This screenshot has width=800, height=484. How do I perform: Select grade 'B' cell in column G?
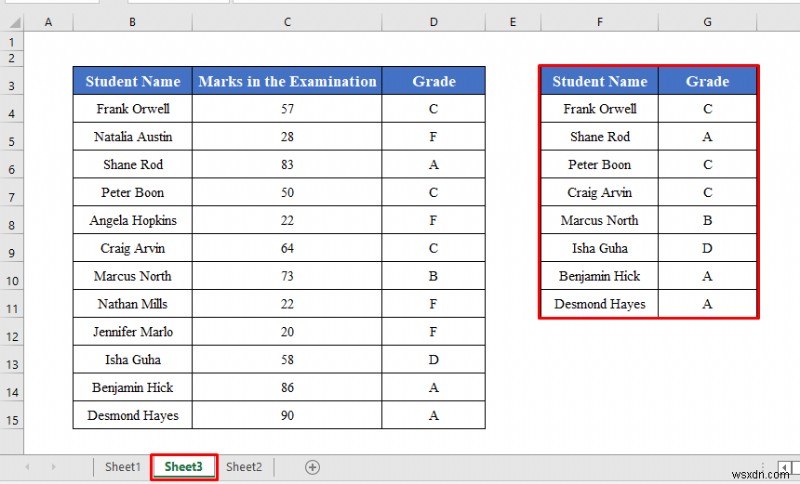(x=707, y=220)
